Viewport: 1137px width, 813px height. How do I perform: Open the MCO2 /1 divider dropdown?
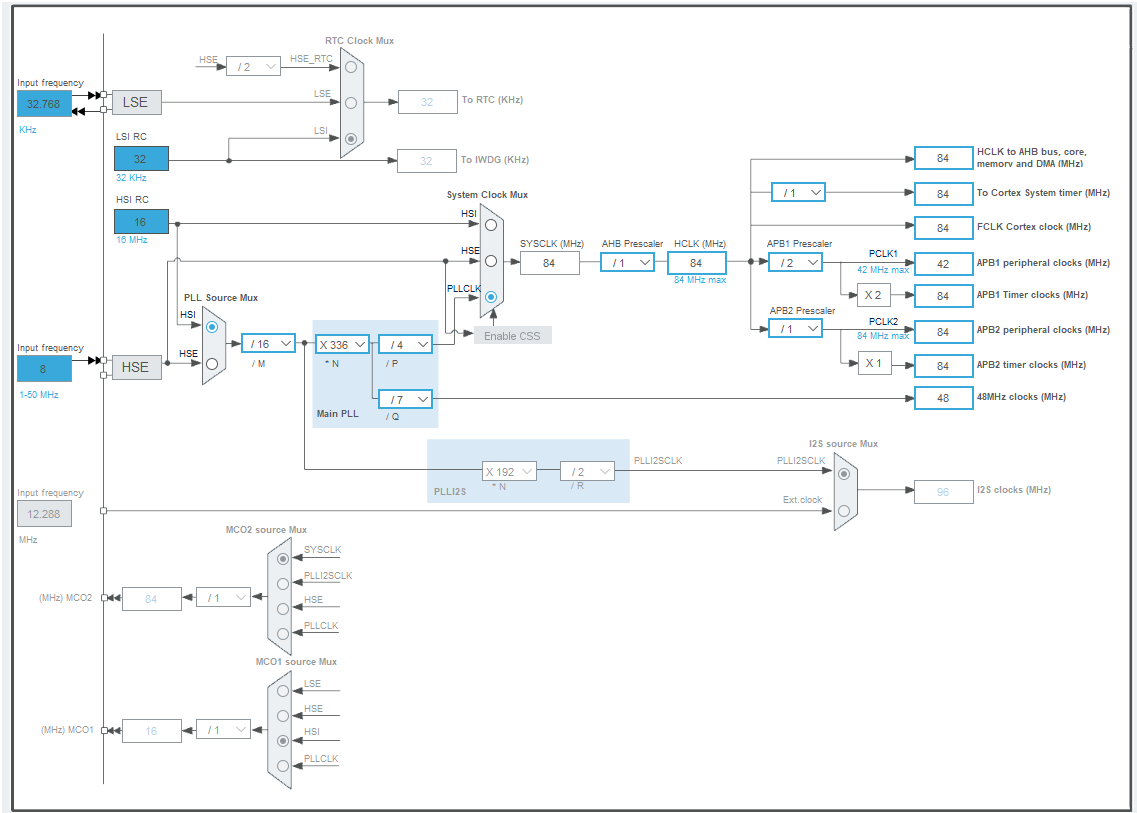pos(224,597)
